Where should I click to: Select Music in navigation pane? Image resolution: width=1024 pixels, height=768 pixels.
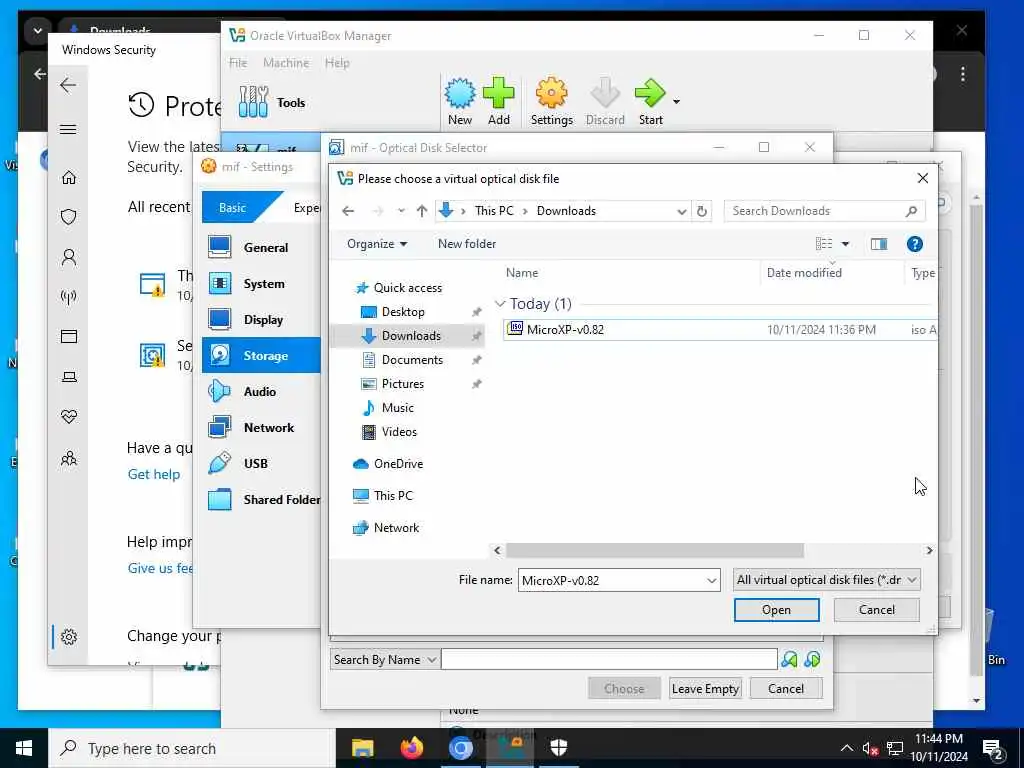click(x=397, y=408)
